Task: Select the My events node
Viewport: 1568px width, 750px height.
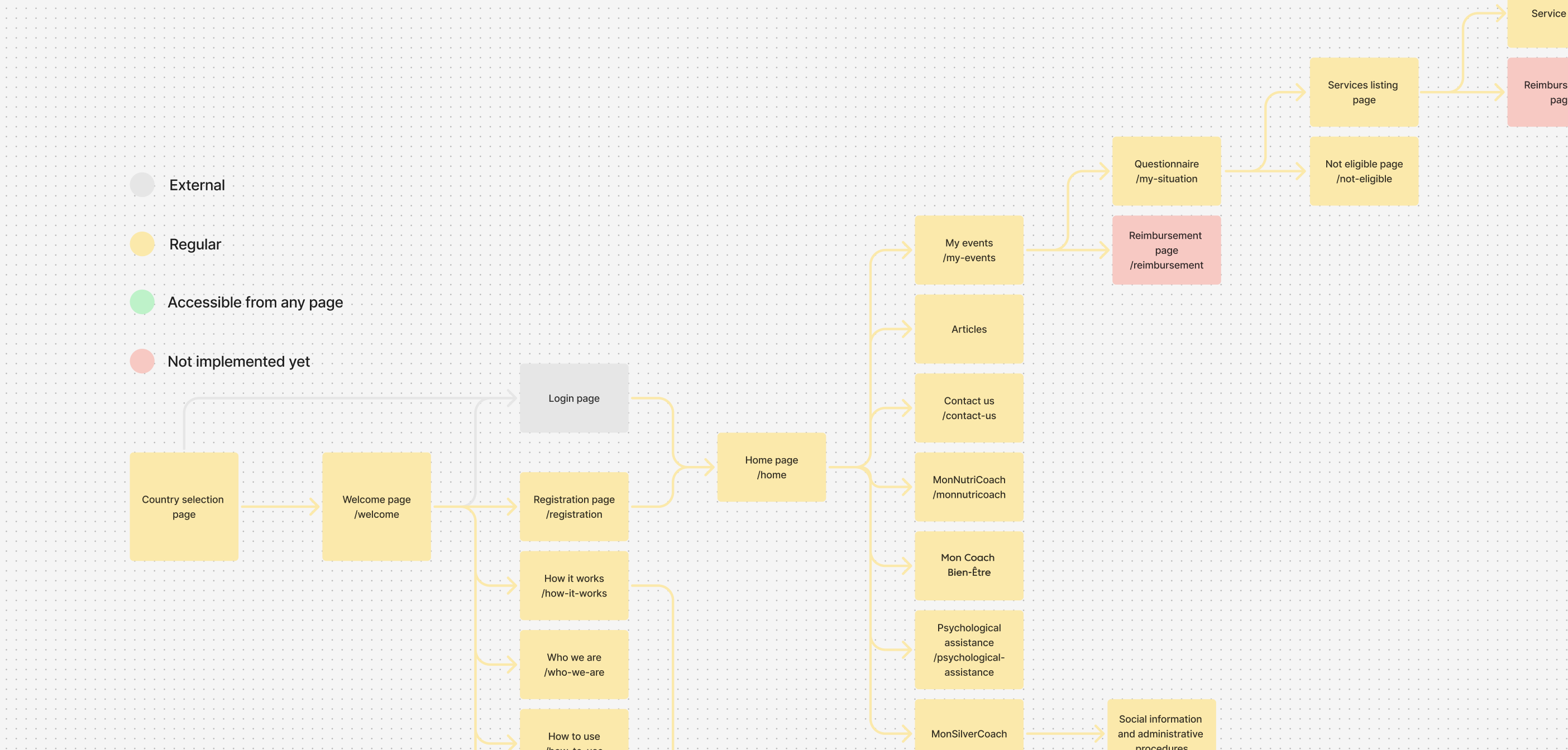Action: tap(968, 250)
